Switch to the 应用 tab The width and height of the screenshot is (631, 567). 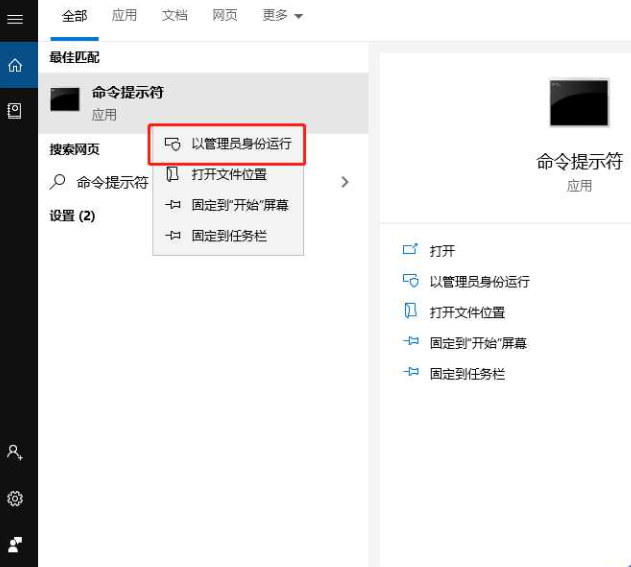click(x=124, y=16)
